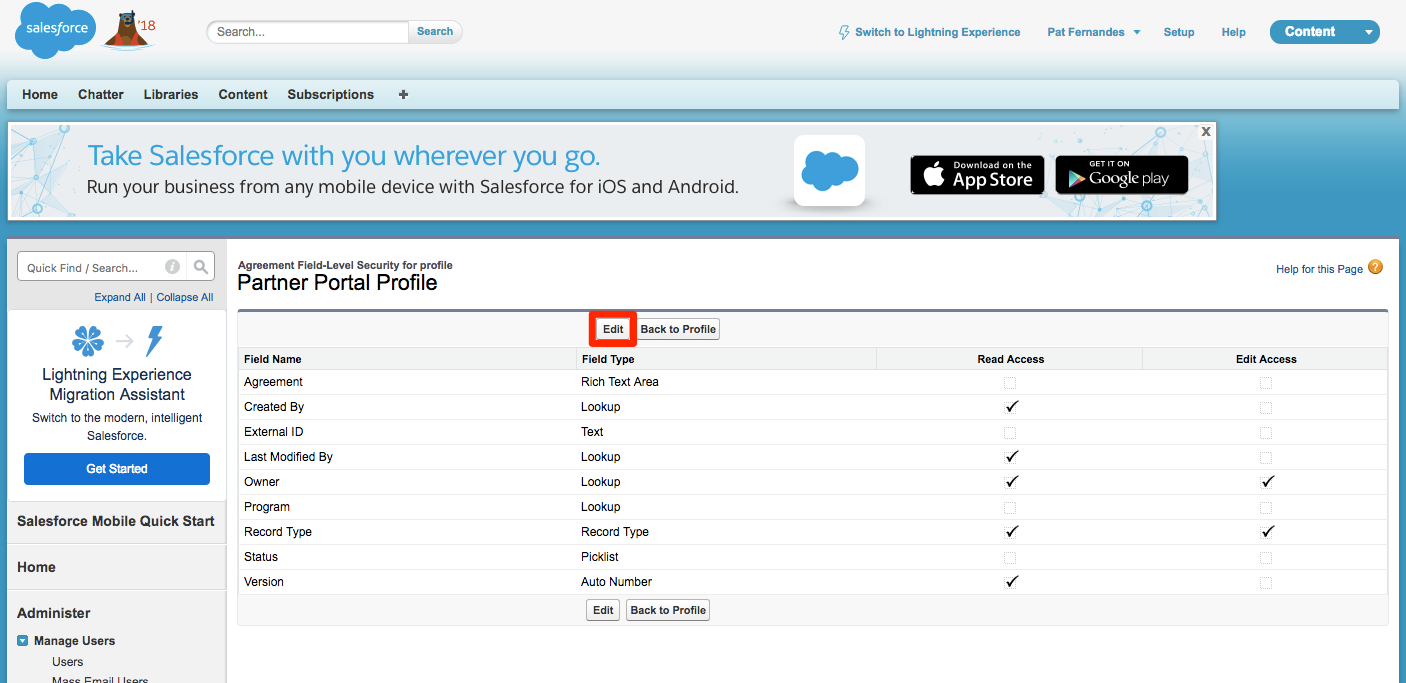Viewport: 1406px width, 683px height.
Task: Click the Quick Find info icon
Action: coord(172,267)
